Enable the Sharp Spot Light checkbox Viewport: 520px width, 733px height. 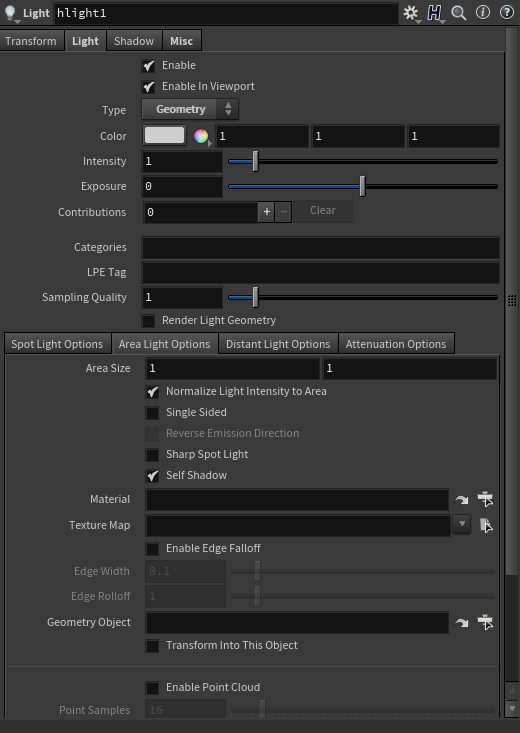coord(152,455)
